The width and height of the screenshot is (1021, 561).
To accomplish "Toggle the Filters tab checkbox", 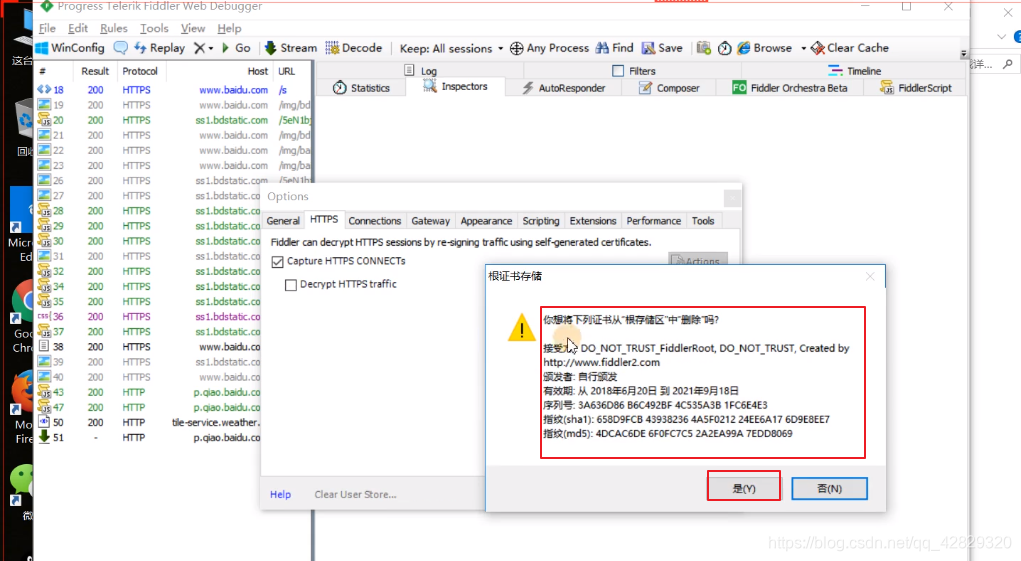I will pyautogui.click(x=618, y=71).
